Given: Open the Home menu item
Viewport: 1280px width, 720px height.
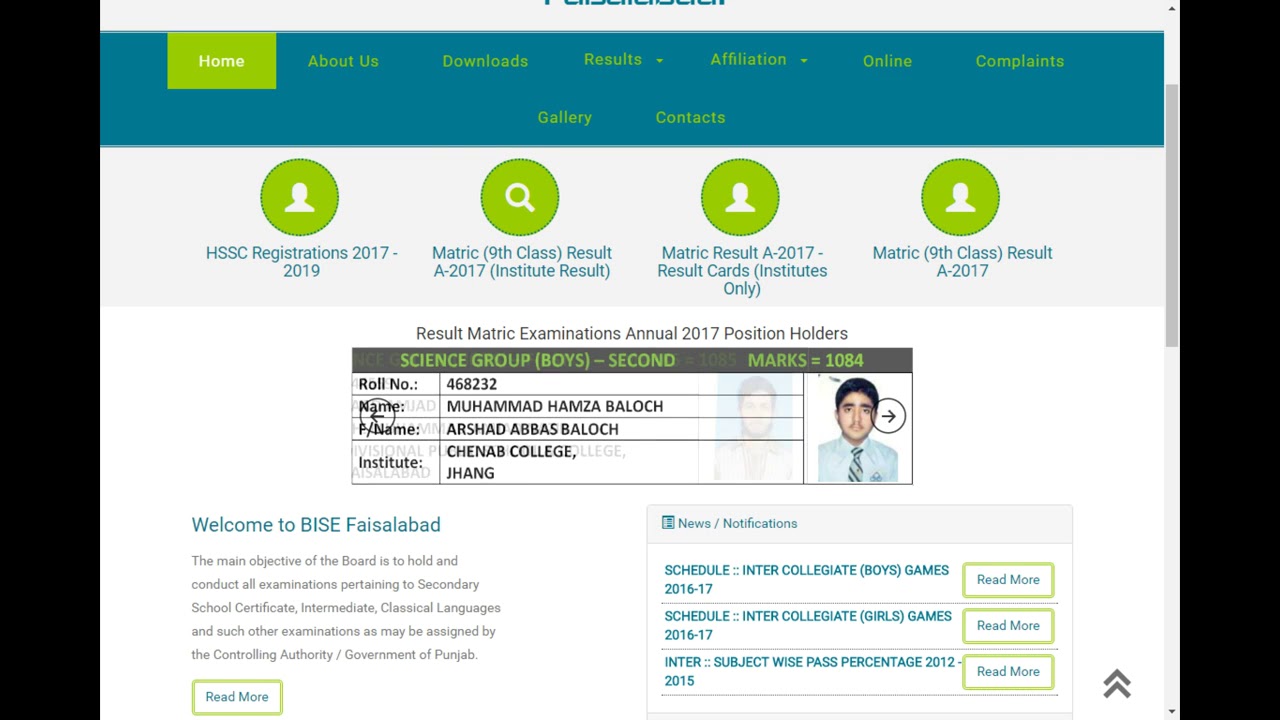Looking at the screenshot, I should (x=221, y=61).
